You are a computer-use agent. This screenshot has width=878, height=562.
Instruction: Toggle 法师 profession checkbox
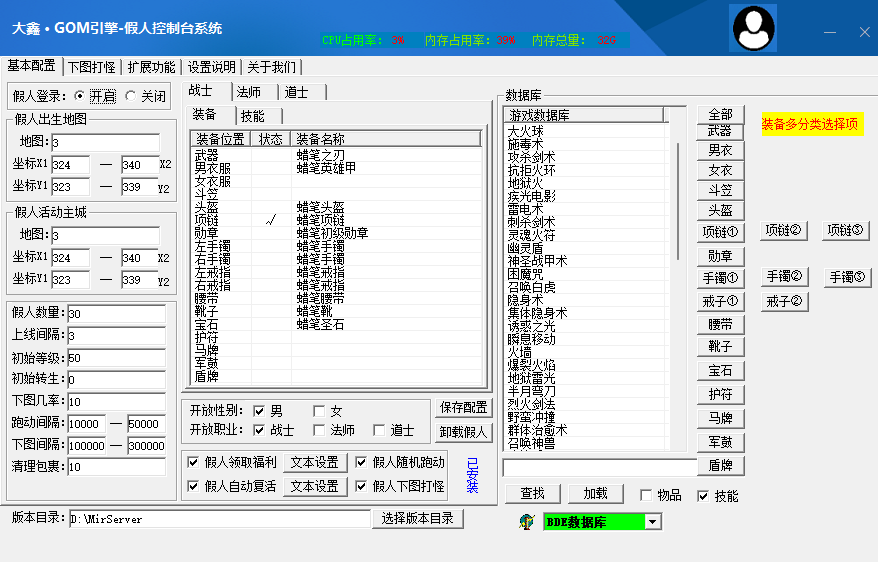pyautogui.click(x=319, y=430)
